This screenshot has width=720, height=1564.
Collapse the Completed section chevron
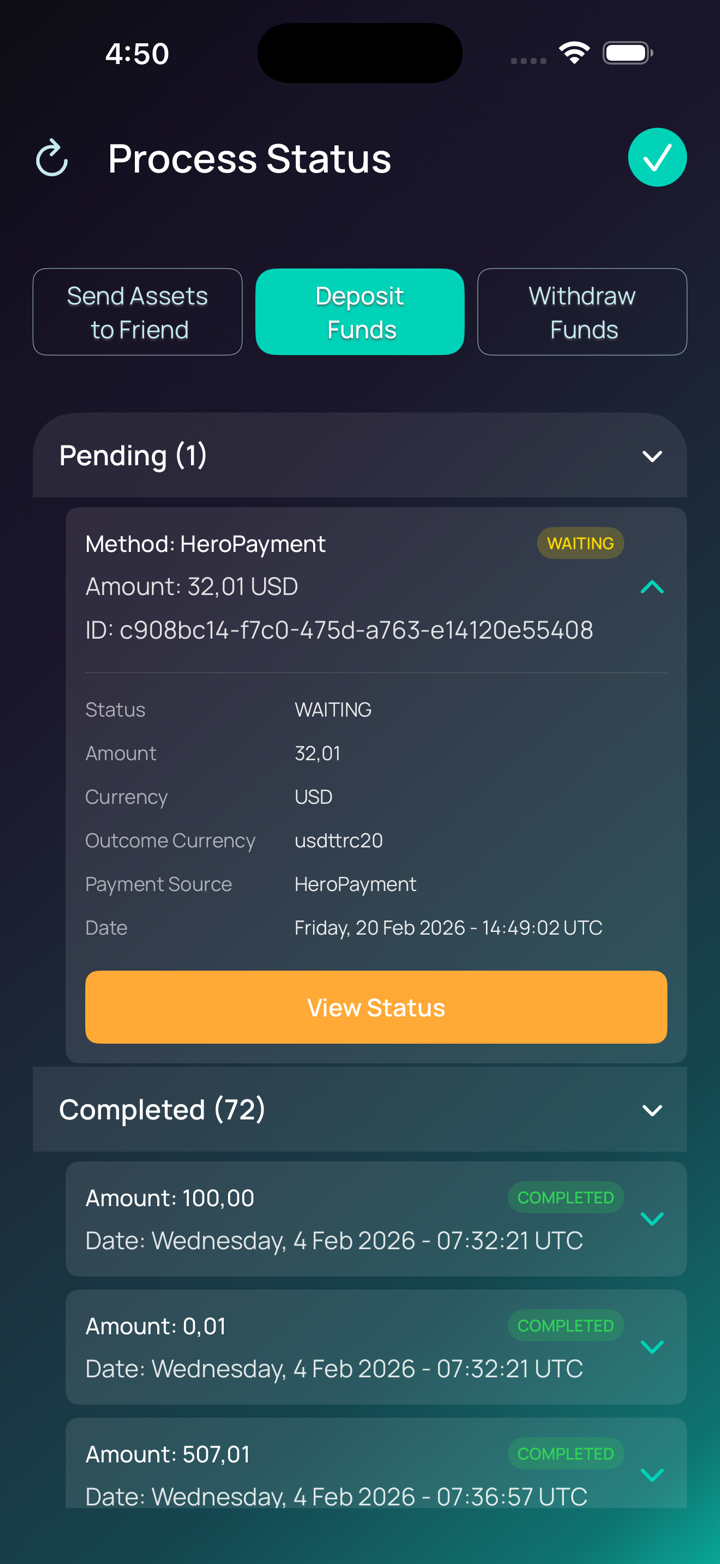pos(652,1110)
